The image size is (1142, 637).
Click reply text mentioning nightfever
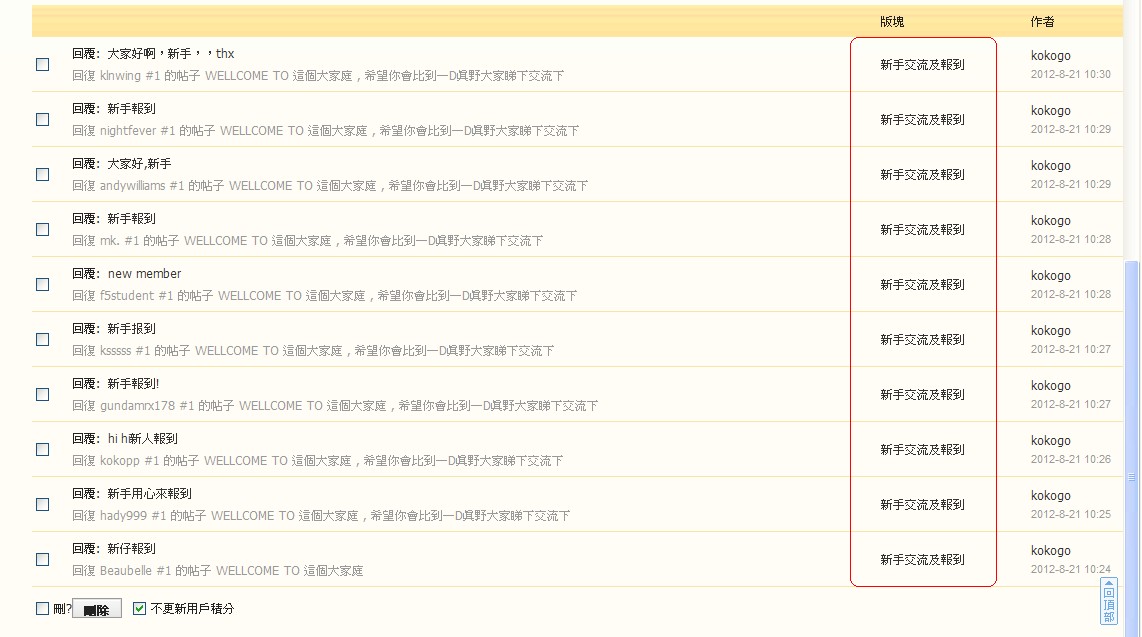(326, 131)
